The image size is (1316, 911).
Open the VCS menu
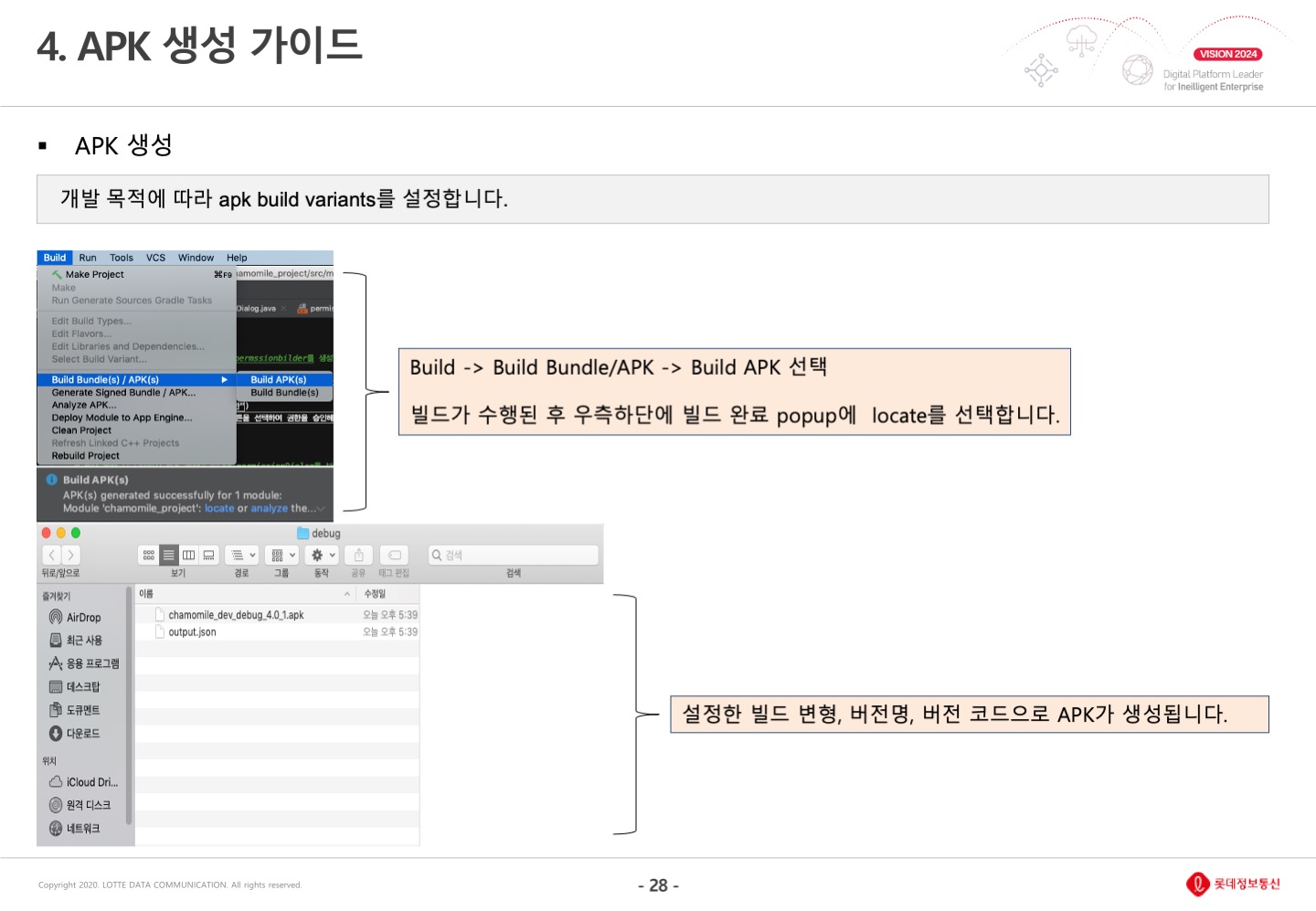156,258
